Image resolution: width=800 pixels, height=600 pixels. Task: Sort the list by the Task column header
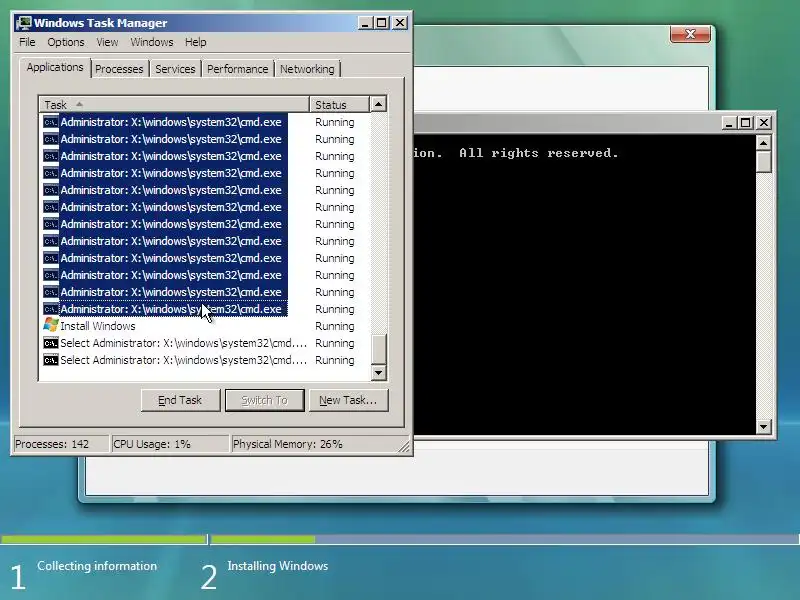tap(174, 105)
